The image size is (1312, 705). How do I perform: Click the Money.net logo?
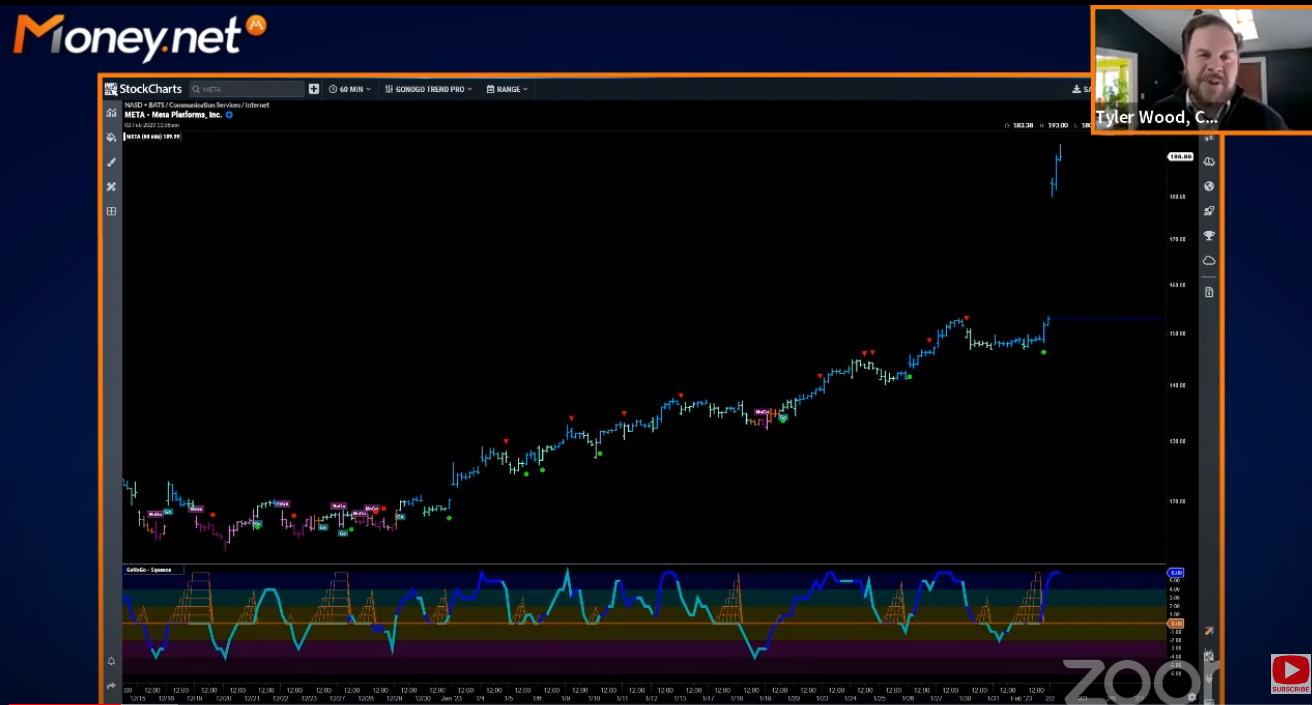point(140,36)
